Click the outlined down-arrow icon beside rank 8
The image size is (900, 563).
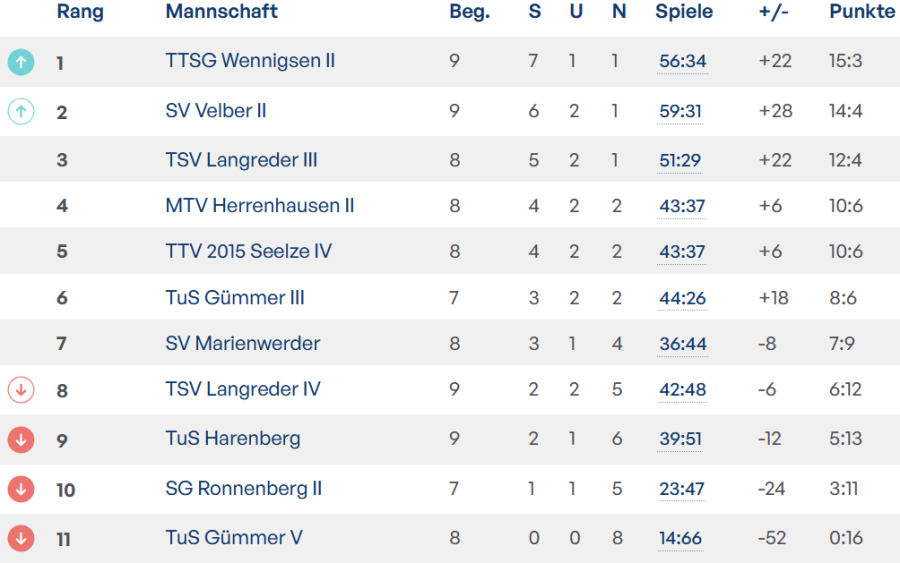[21, 389]
